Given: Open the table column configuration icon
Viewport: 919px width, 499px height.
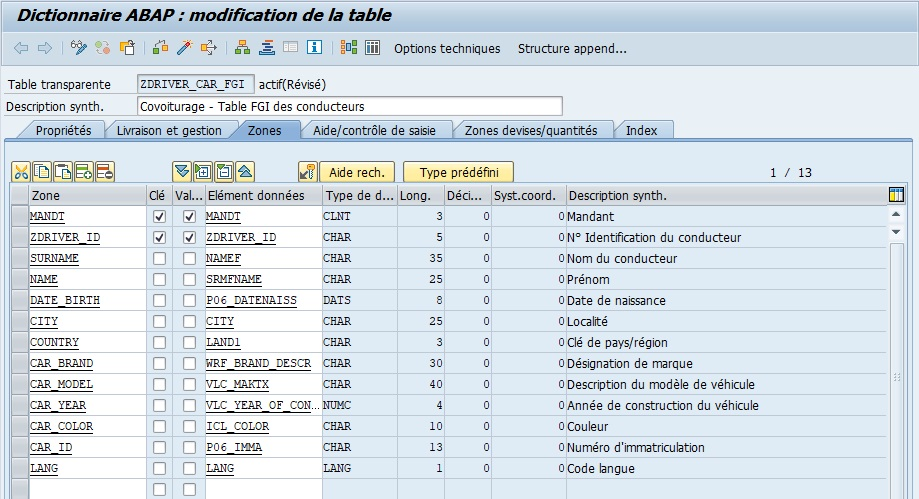Looking at the screenshot, I should coord(896,195).
